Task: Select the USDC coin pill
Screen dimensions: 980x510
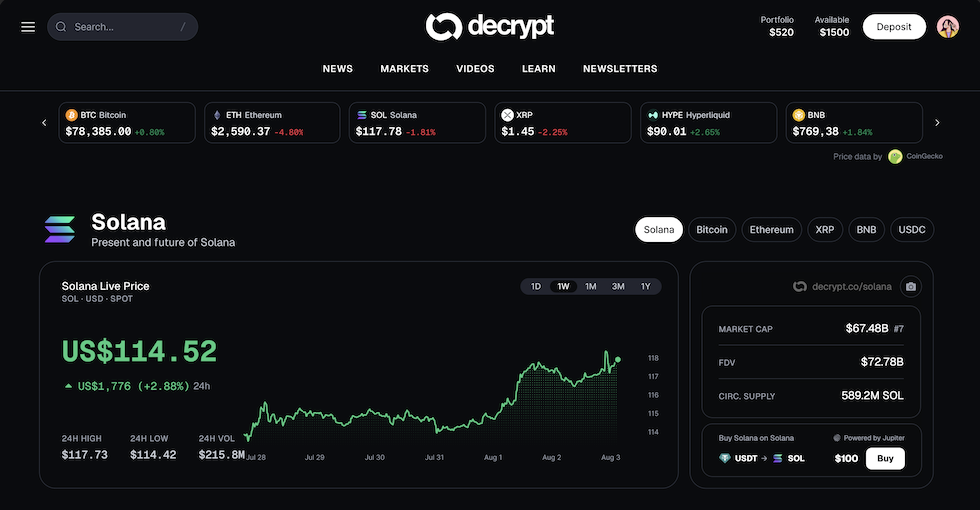Action: pos(912,229)
